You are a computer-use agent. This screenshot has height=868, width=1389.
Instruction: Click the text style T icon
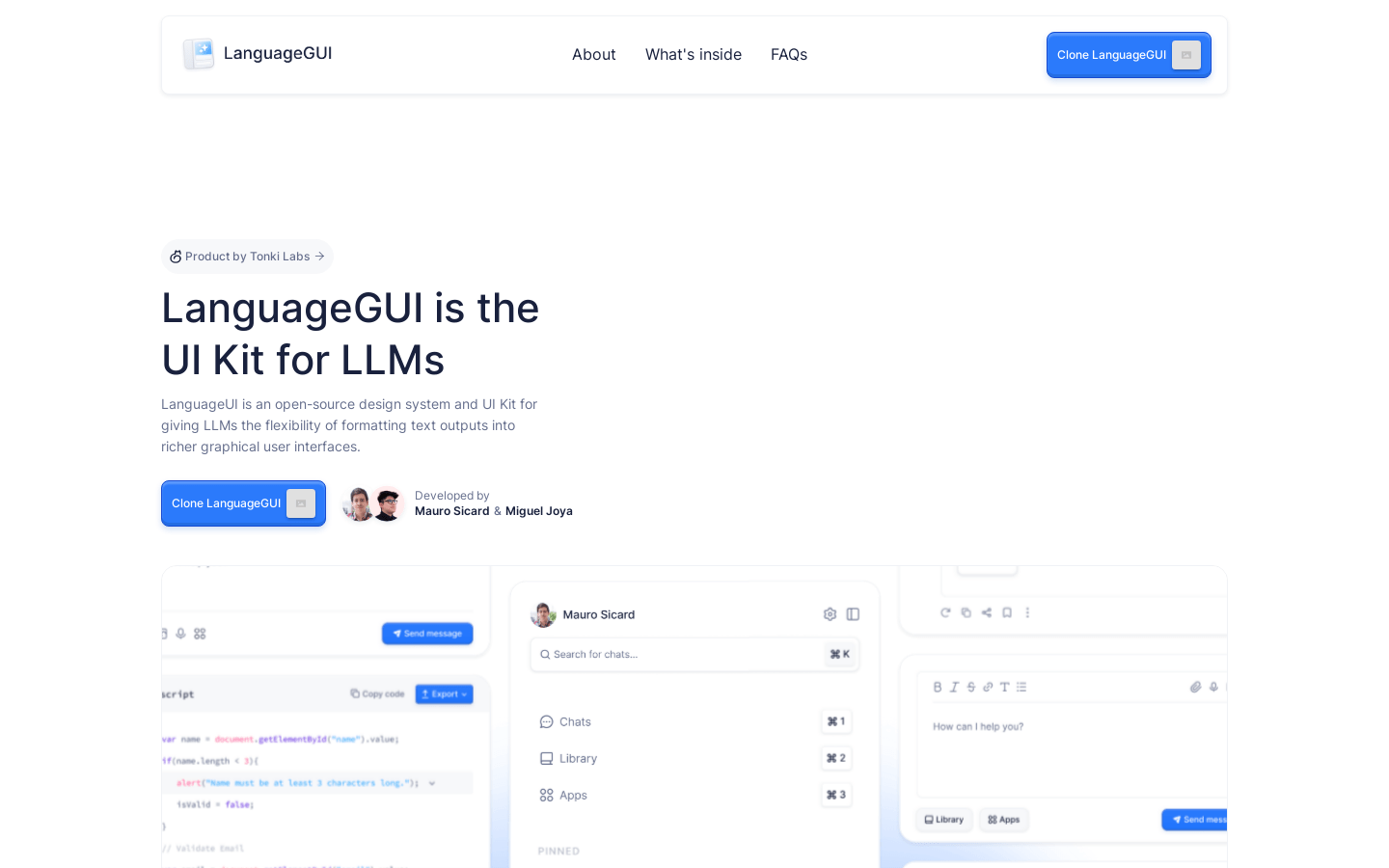(1004, 687)
